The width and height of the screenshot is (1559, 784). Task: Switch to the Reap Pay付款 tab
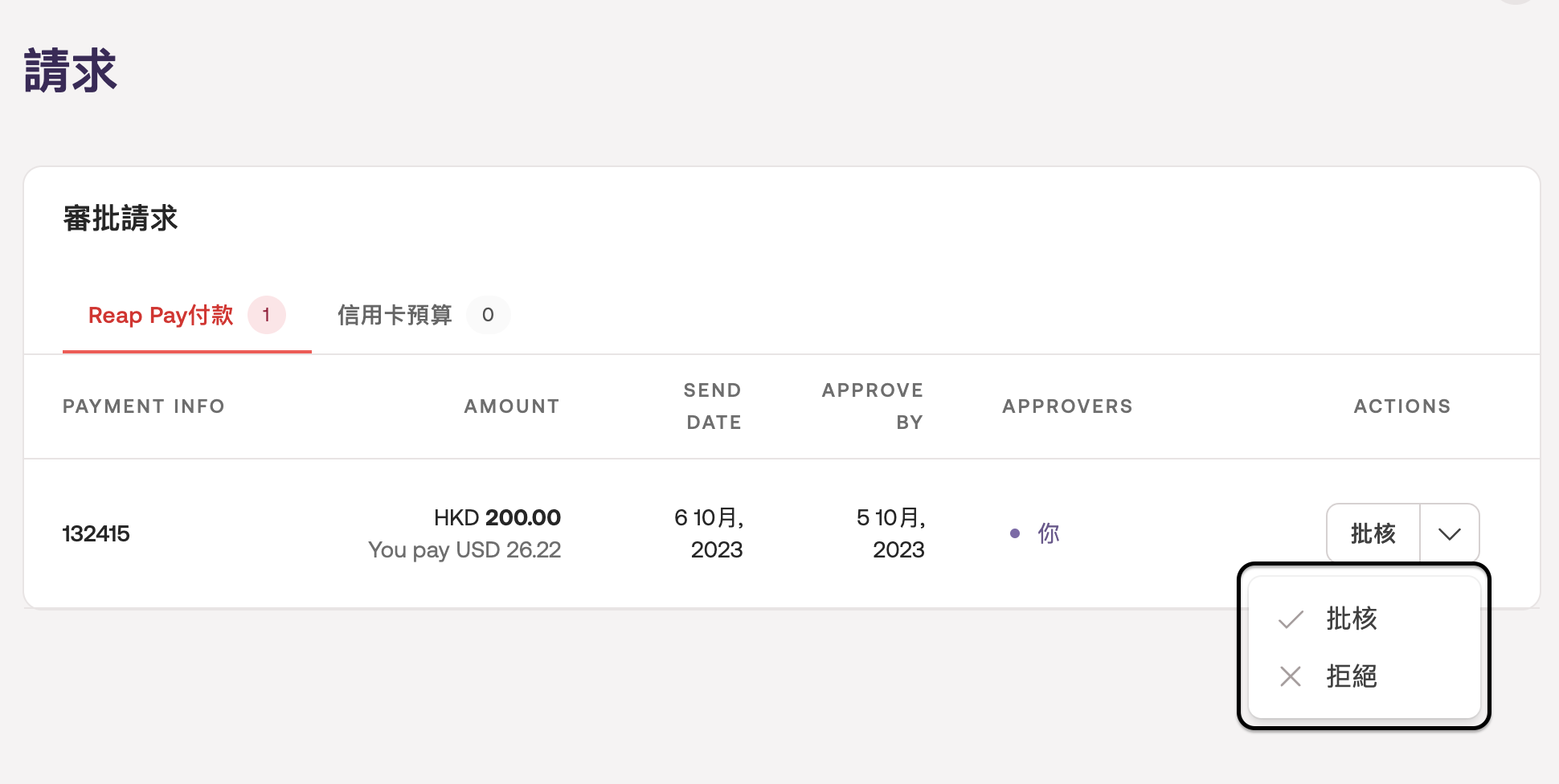tap(161, 315)
